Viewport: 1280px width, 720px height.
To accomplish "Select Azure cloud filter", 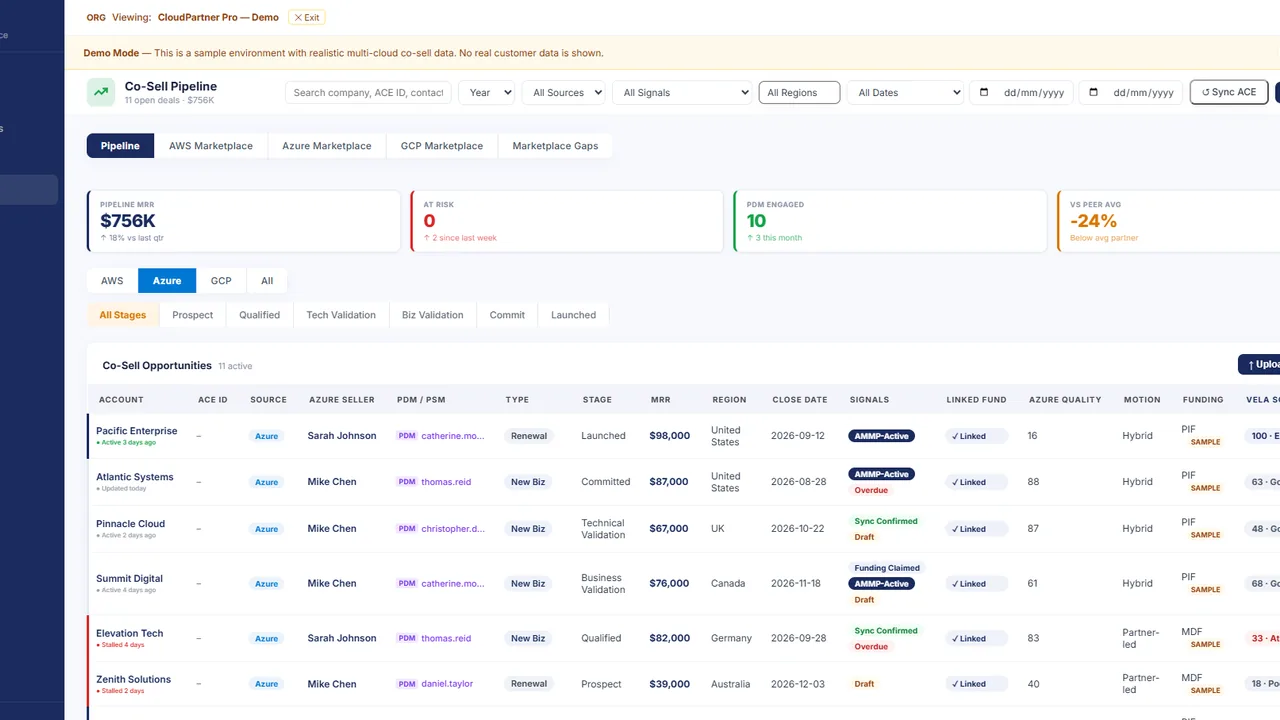I will coord(167,281).
